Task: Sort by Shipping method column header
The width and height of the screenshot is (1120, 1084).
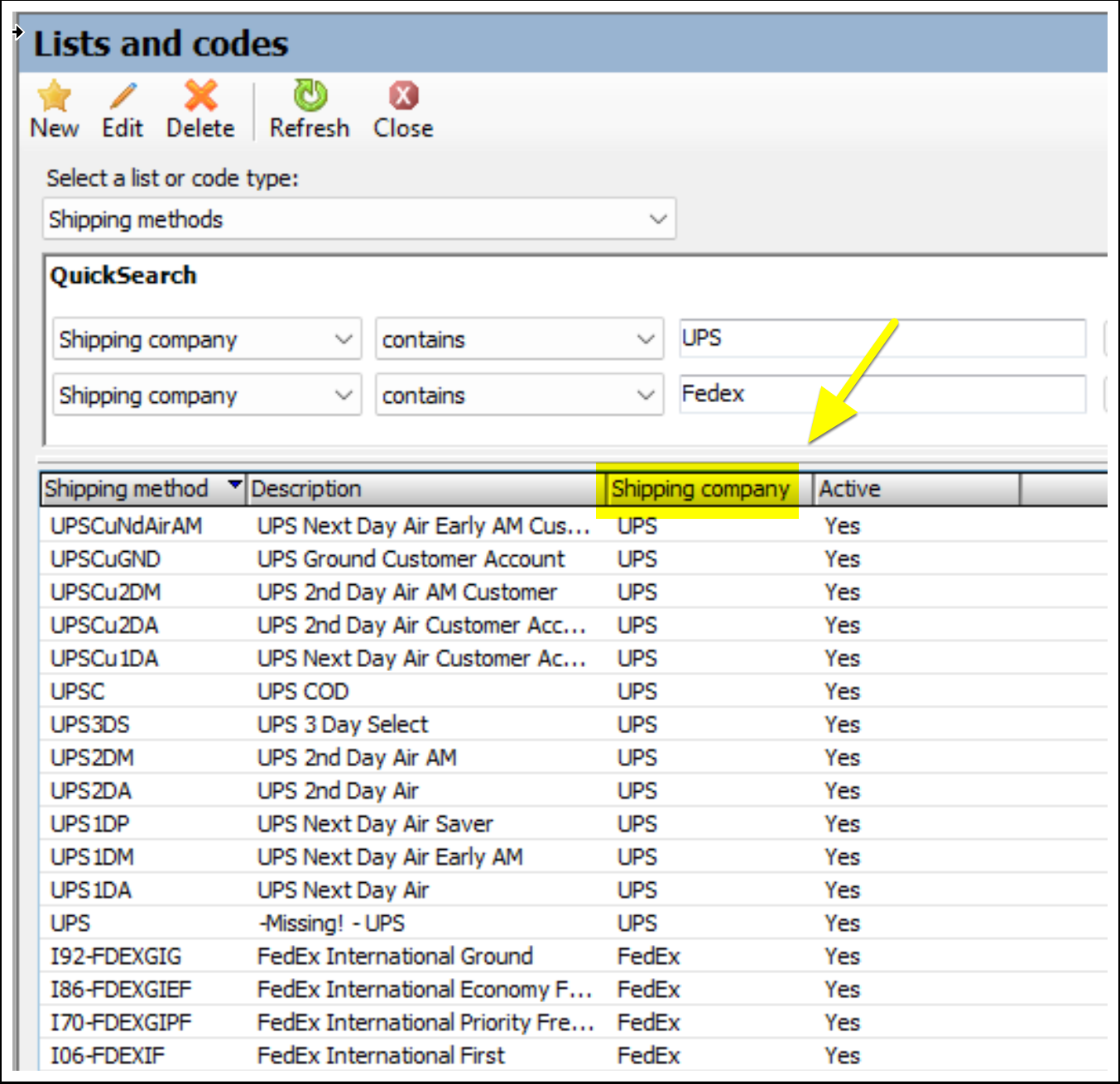Action: point(142,489)
